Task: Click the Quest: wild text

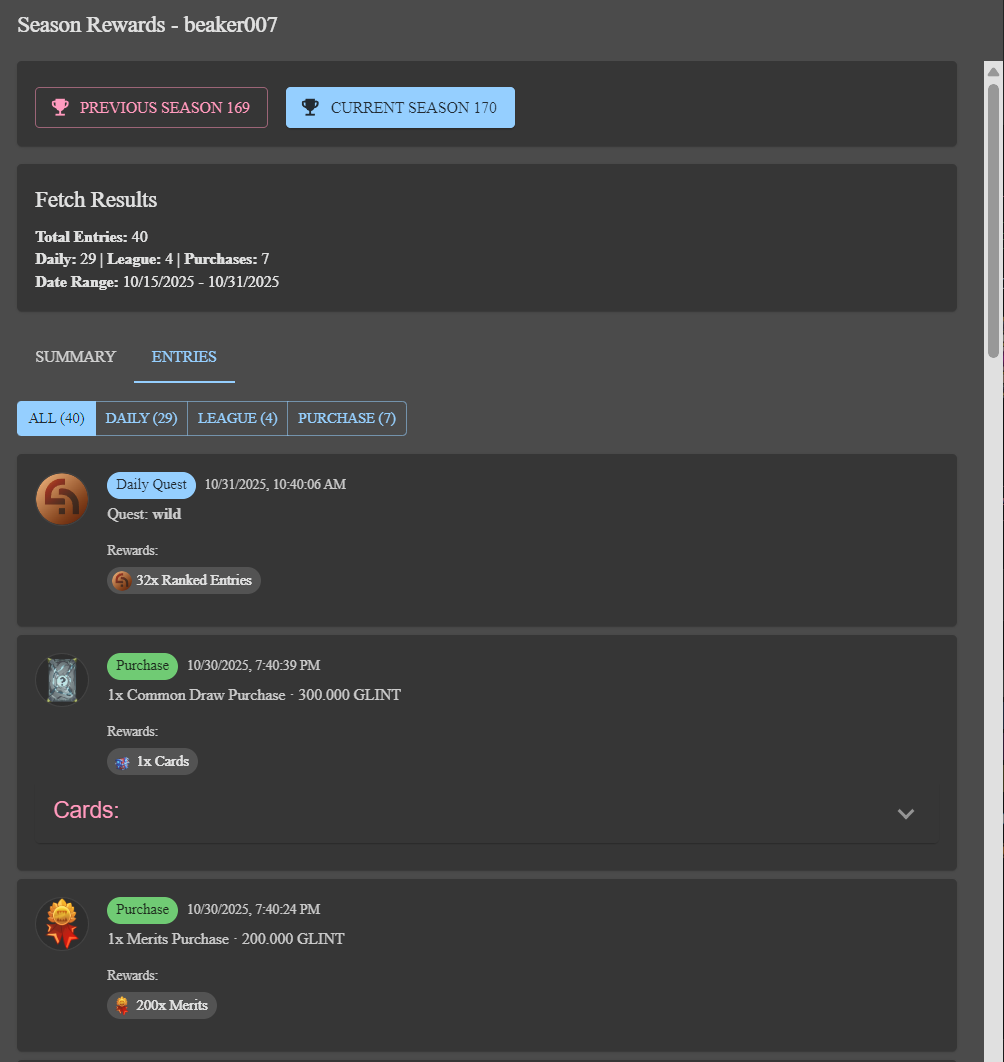Action: pyautogui.click(x=144, y=515)
